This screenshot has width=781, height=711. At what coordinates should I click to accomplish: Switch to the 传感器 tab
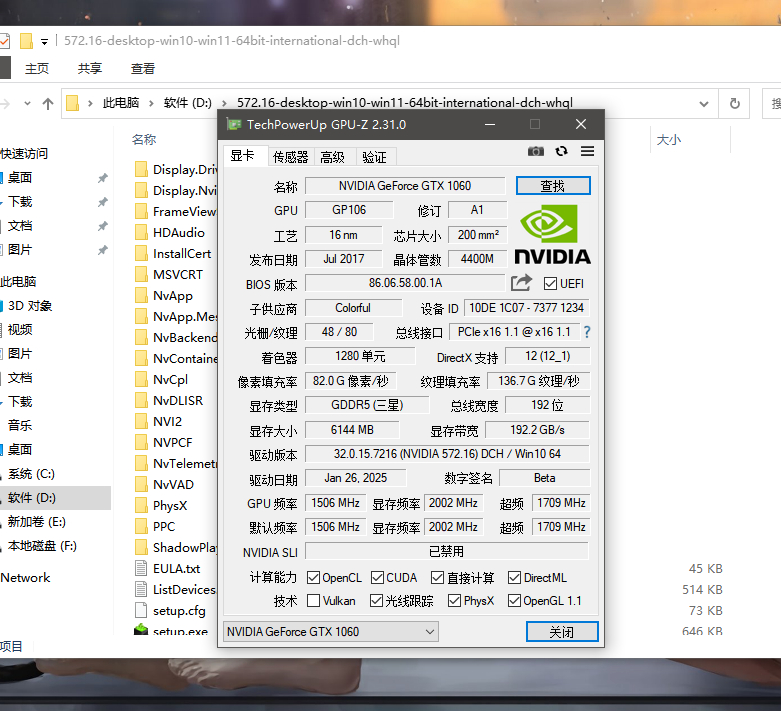[291, 157]
